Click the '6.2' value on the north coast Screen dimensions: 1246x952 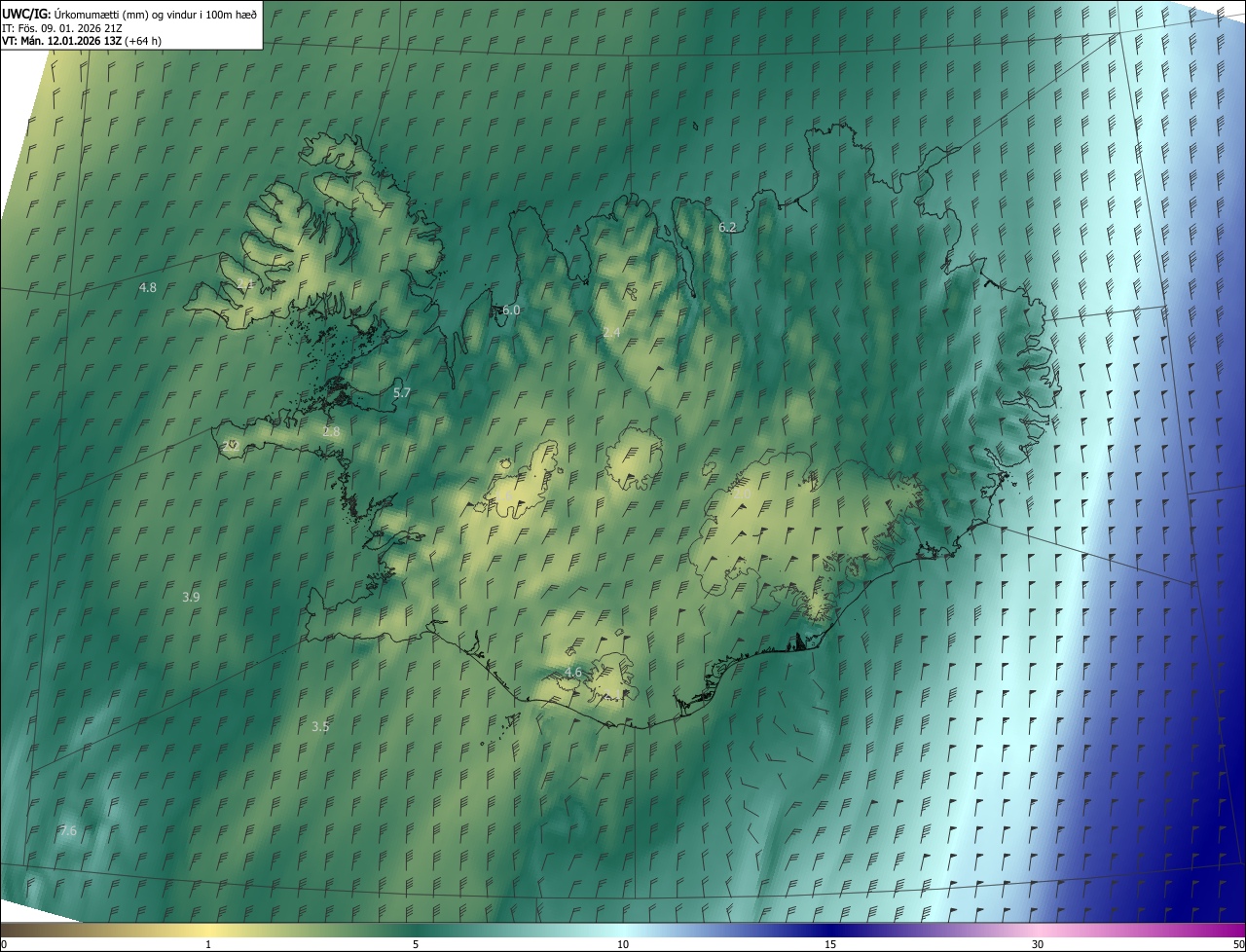[727, 227]
